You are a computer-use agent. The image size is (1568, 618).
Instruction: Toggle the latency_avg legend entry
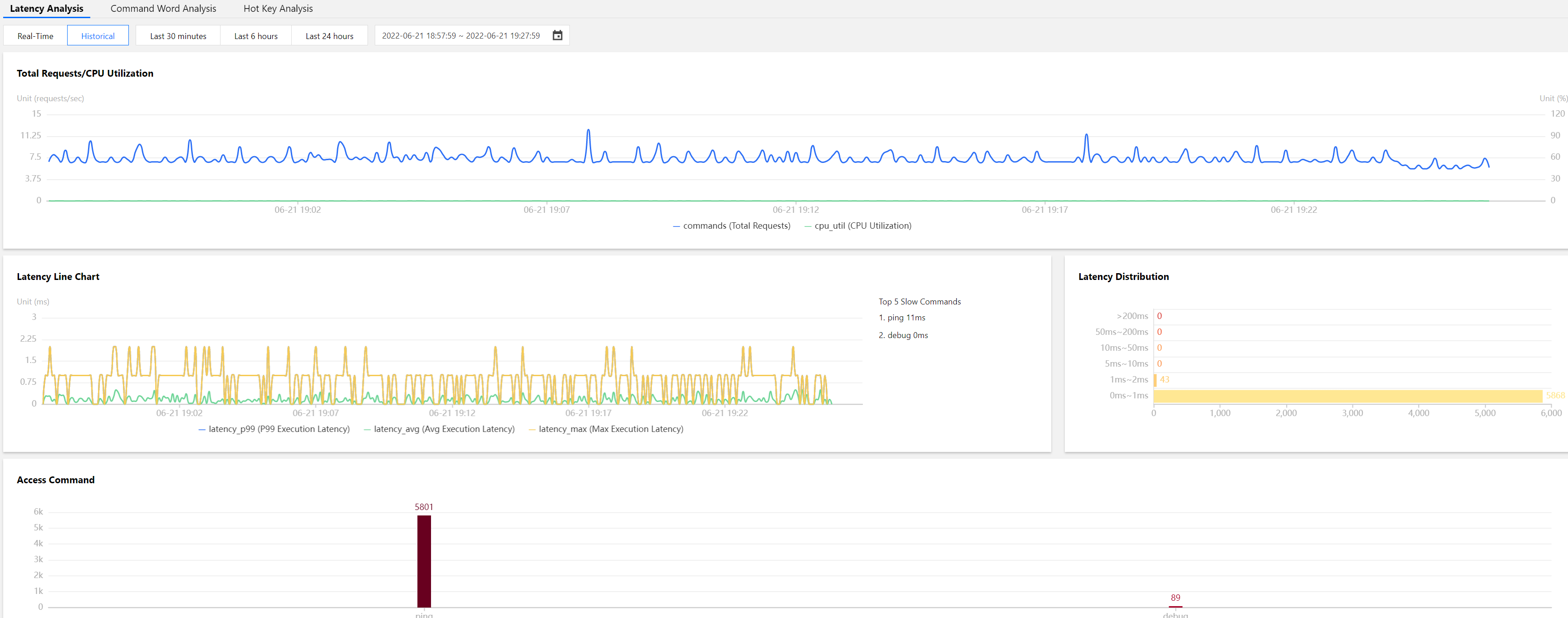pos(439,429)
